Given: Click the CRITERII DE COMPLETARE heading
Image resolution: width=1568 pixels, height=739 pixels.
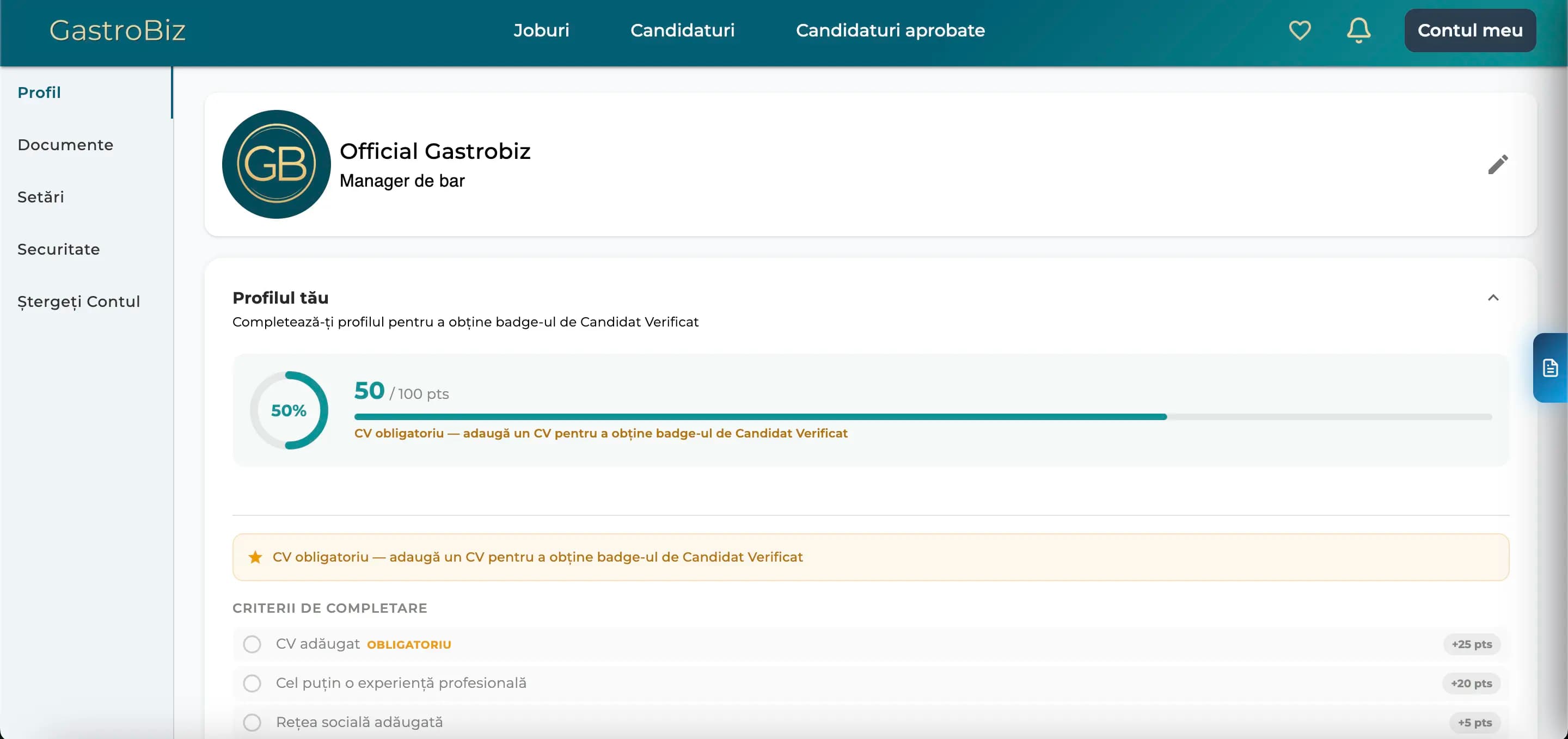Looking at the screenshot, I should click(330, 608).
